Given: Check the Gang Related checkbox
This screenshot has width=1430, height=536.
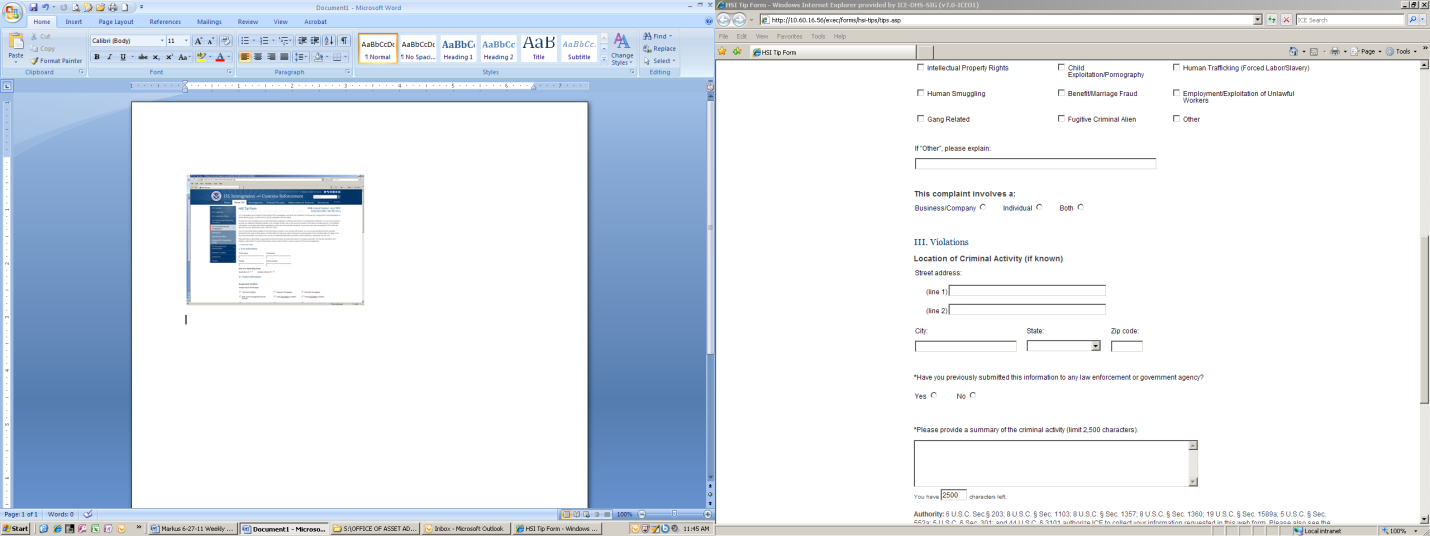Looking at the screenshot, I should click(x=921, y=119).
